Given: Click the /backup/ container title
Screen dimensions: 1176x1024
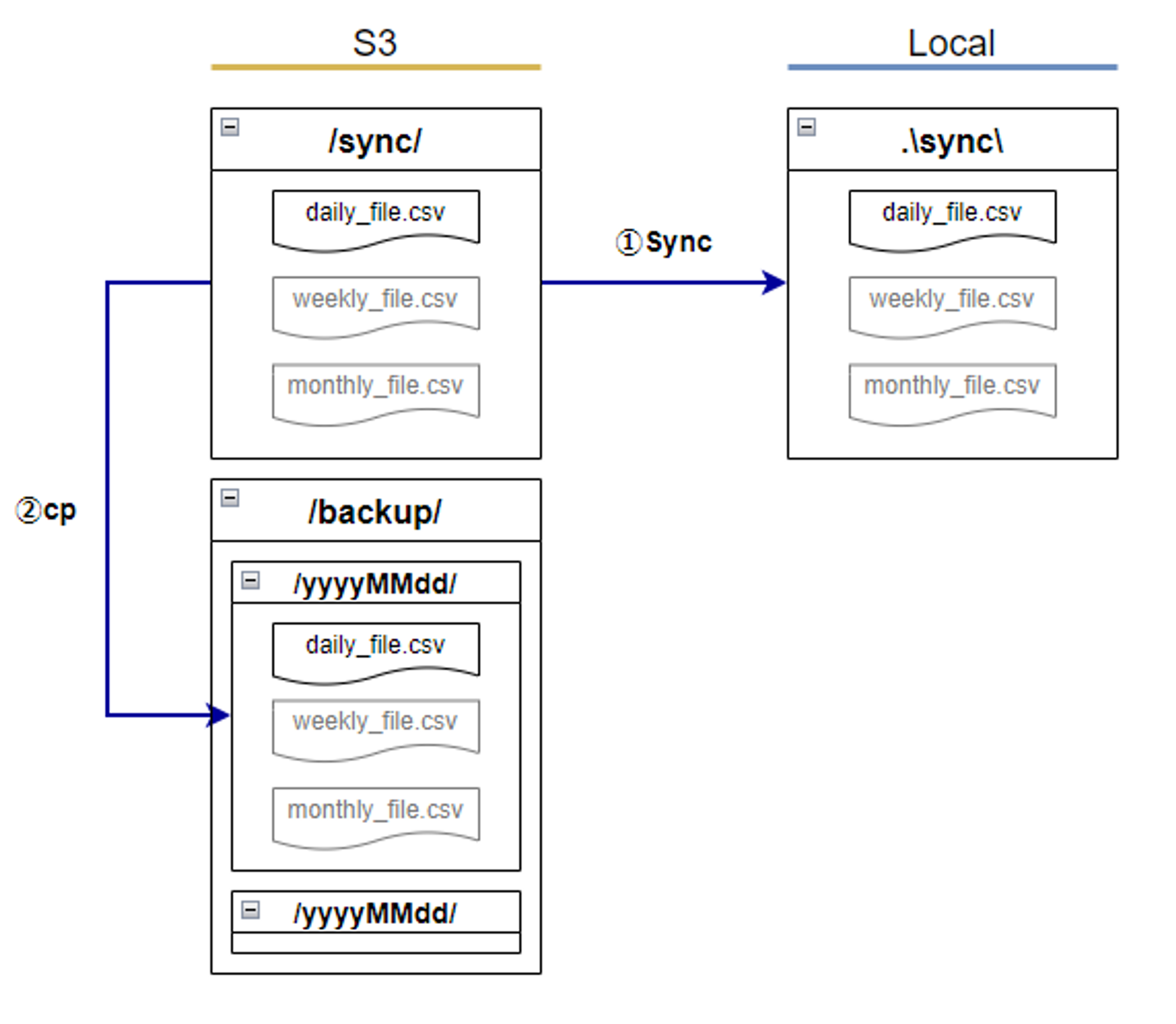Looking at the screenshot, I should click(x=375, y=512).
